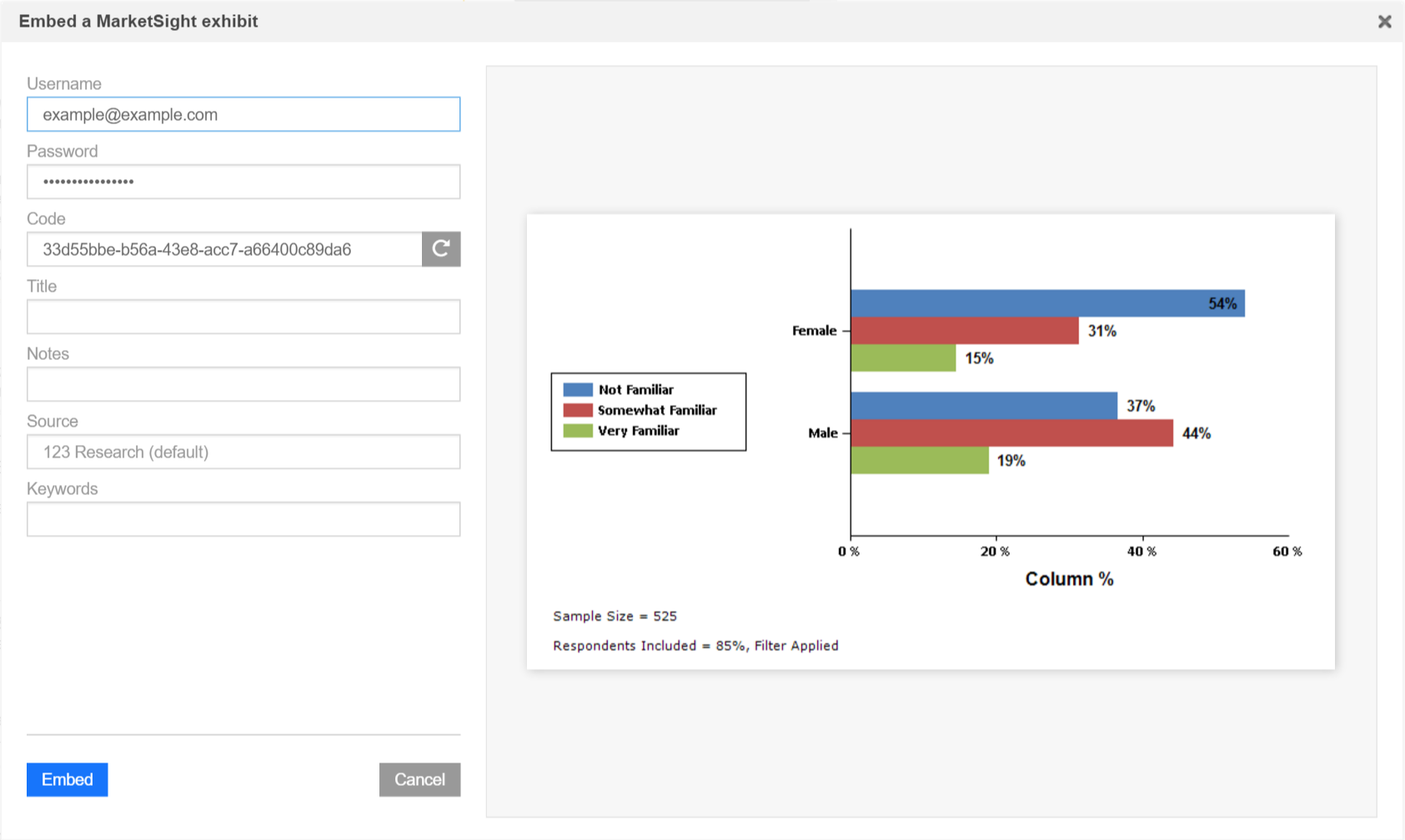Close the Embed a MarketSight exhibit dialog
1405x840 pixels.
[x=1384, y=21]
